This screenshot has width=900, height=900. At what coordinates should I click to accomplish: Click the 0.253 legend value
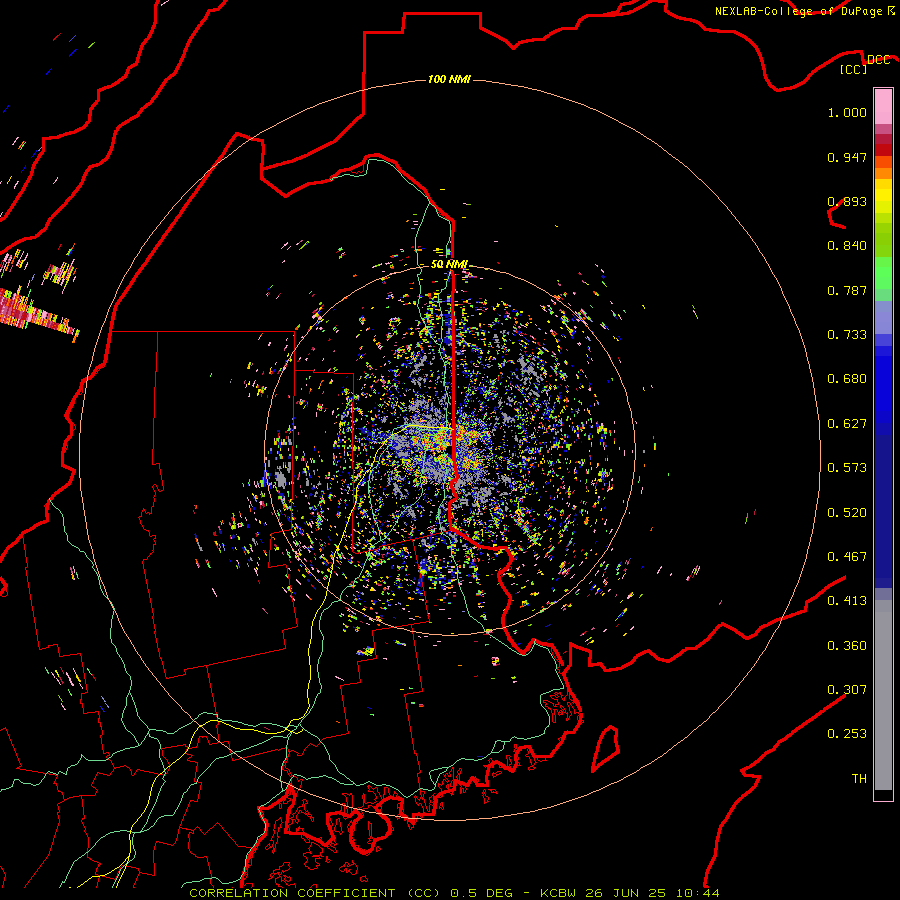pyautogui.click(x=847, y=734)
